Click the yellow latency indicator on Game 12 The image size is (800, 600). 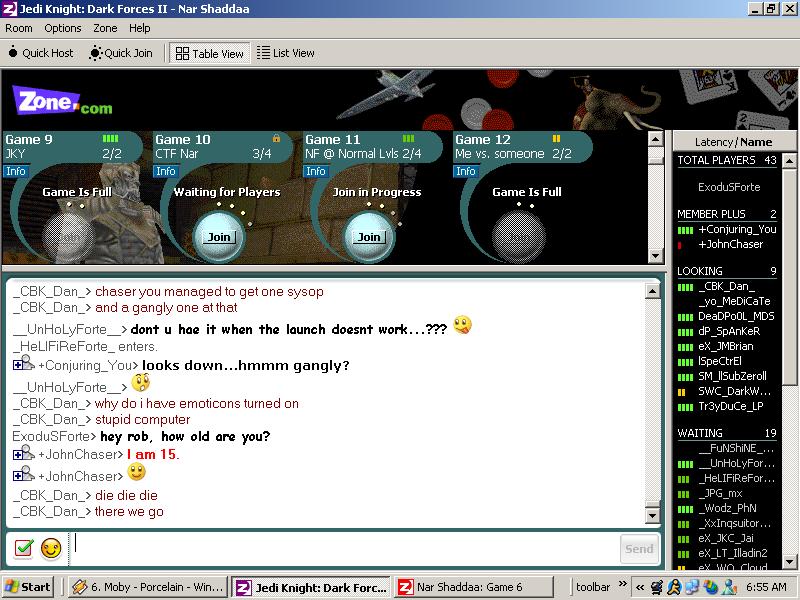(x=556, y=138)
